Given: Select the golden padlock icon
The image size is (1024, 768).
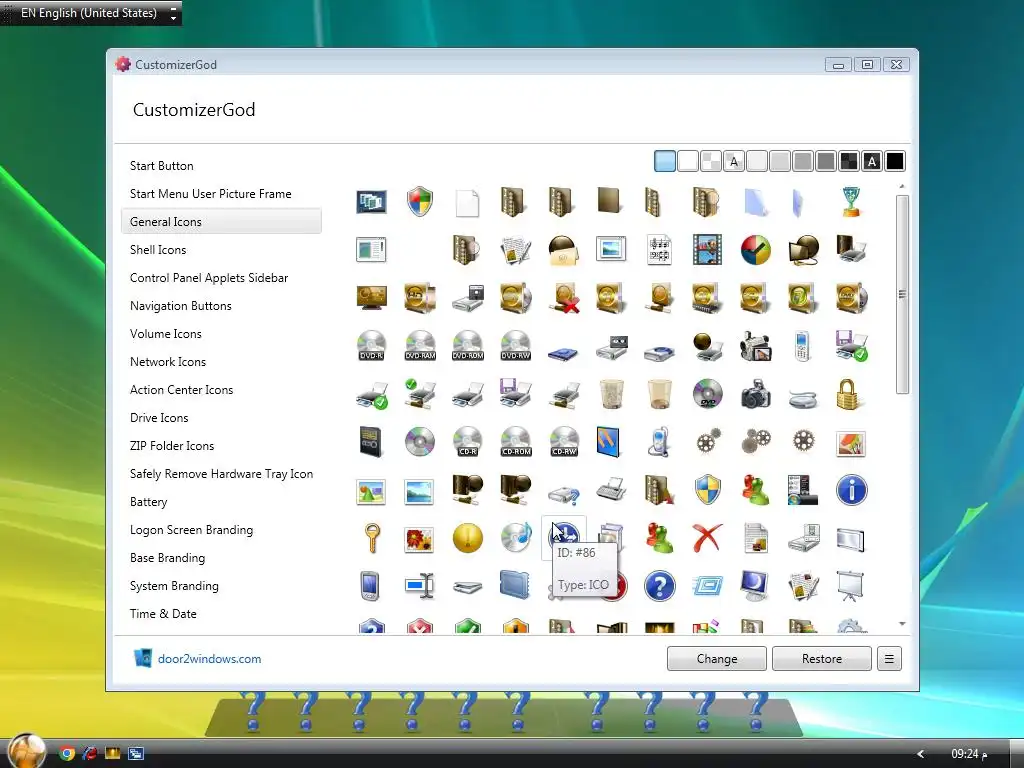Looking at the screenshot, I should point(848,394).
